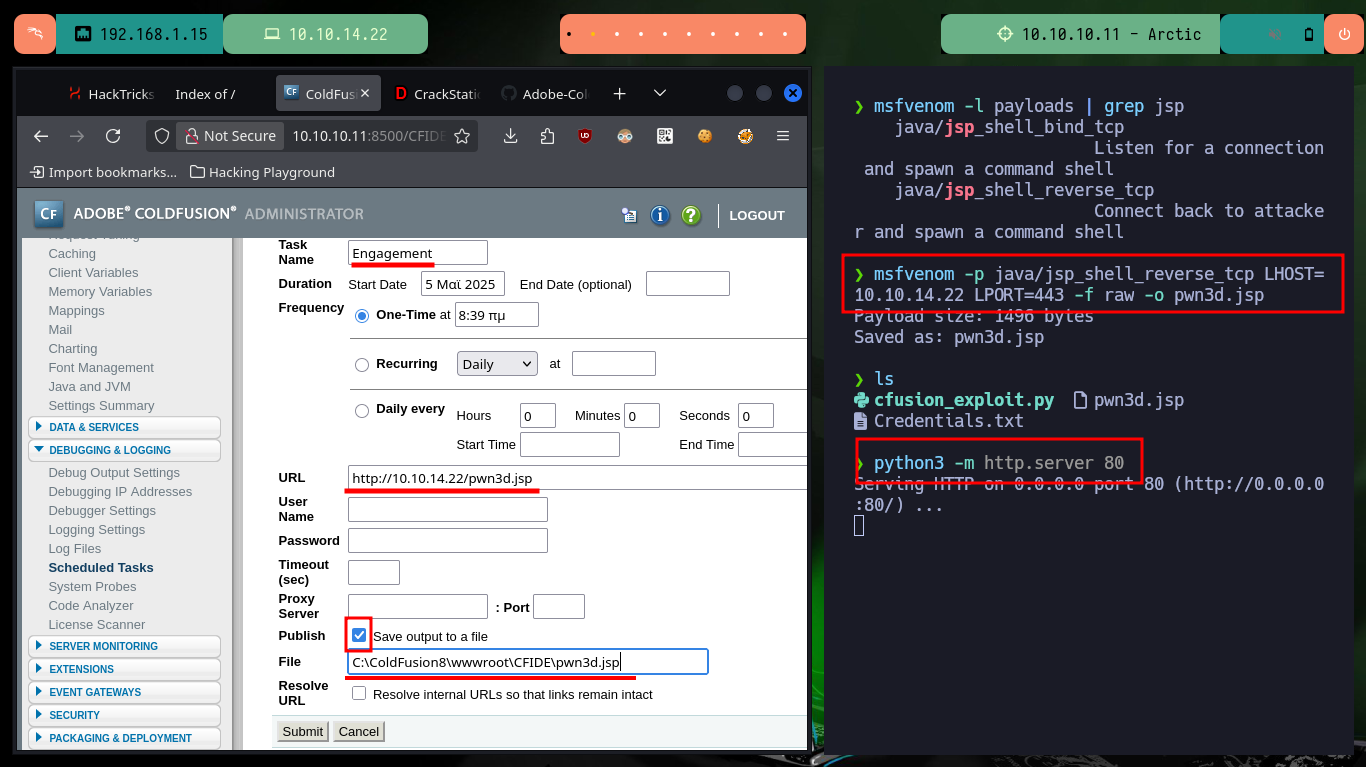Image resolution: width=1366 pixels, height=767 pixels.
Task: Go back with the browser back arrow
Action: 41,136
